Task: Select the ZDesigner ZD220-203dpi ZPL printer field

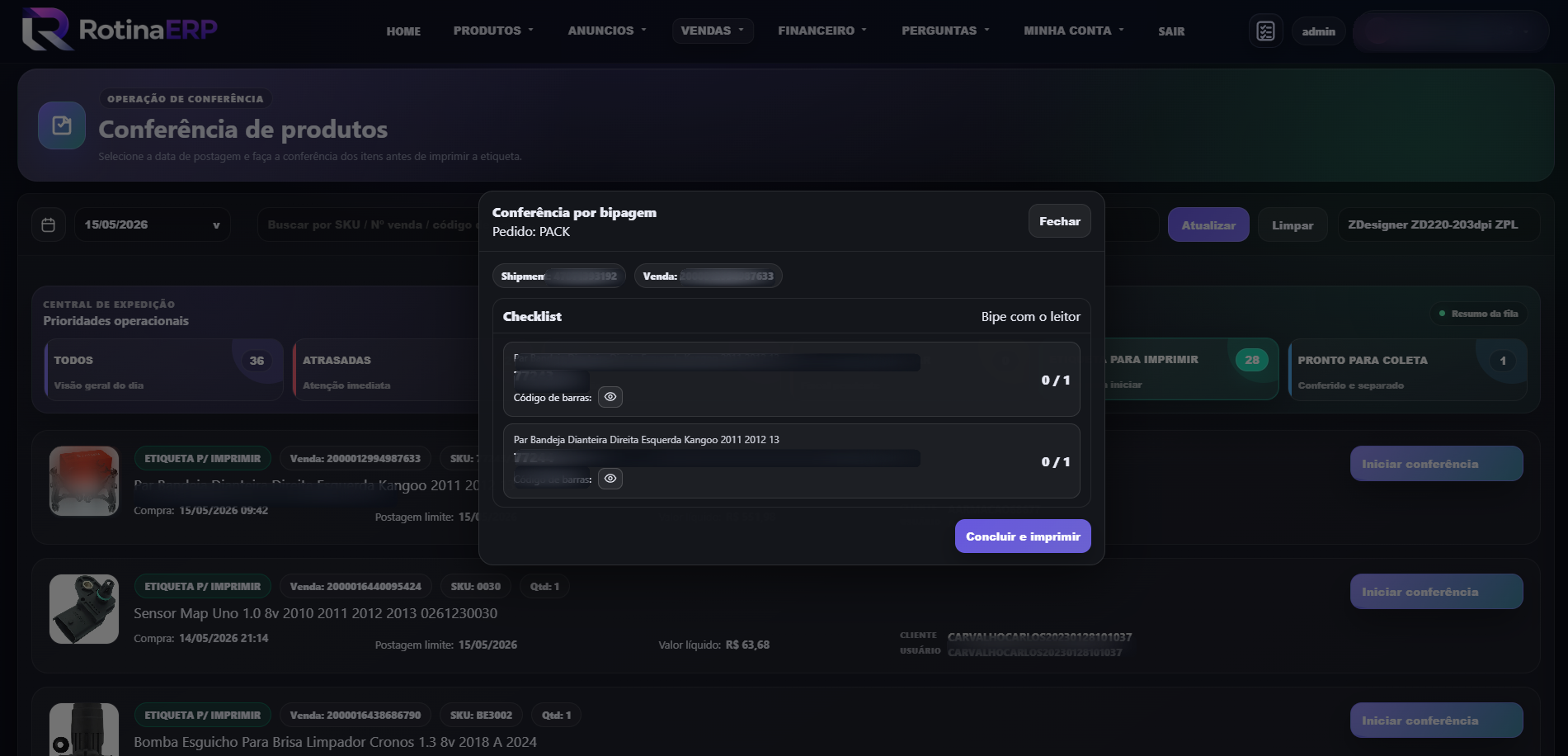Action: (1438, 224)
